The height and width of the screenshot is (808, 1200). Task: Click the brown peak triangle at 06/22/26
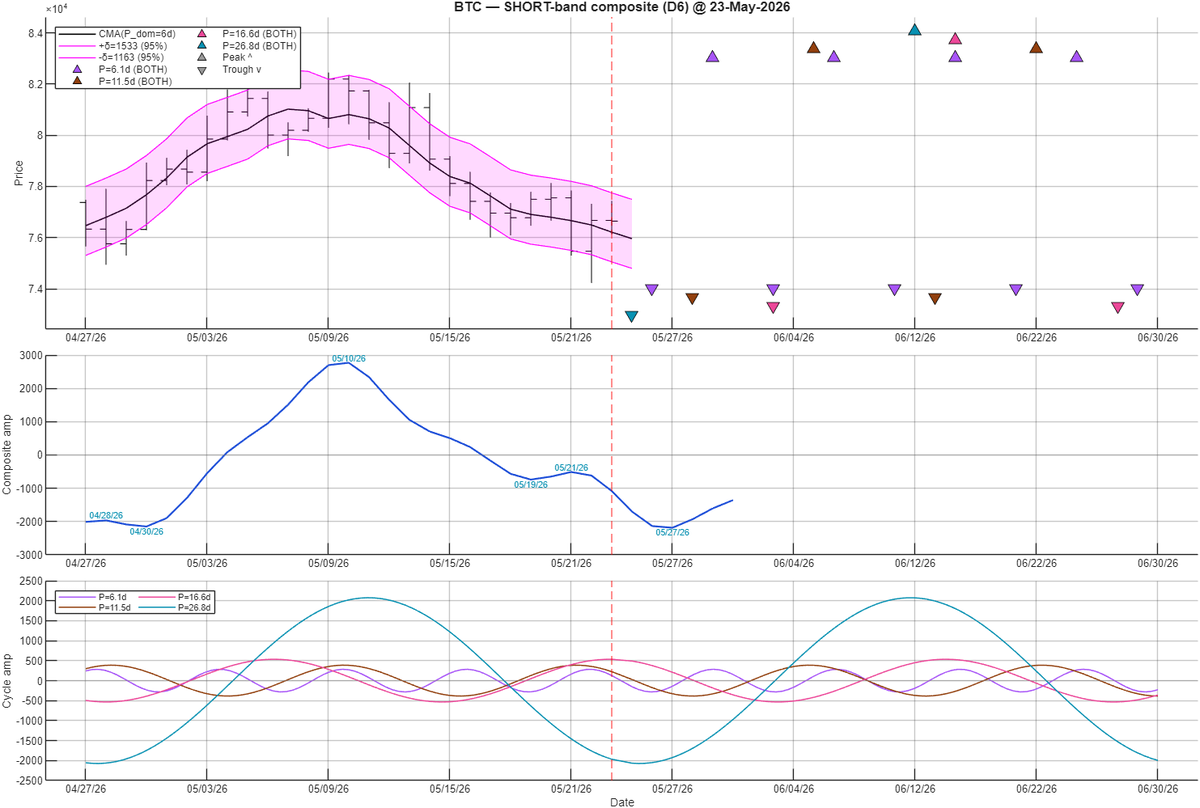[x=1036, y=48]
